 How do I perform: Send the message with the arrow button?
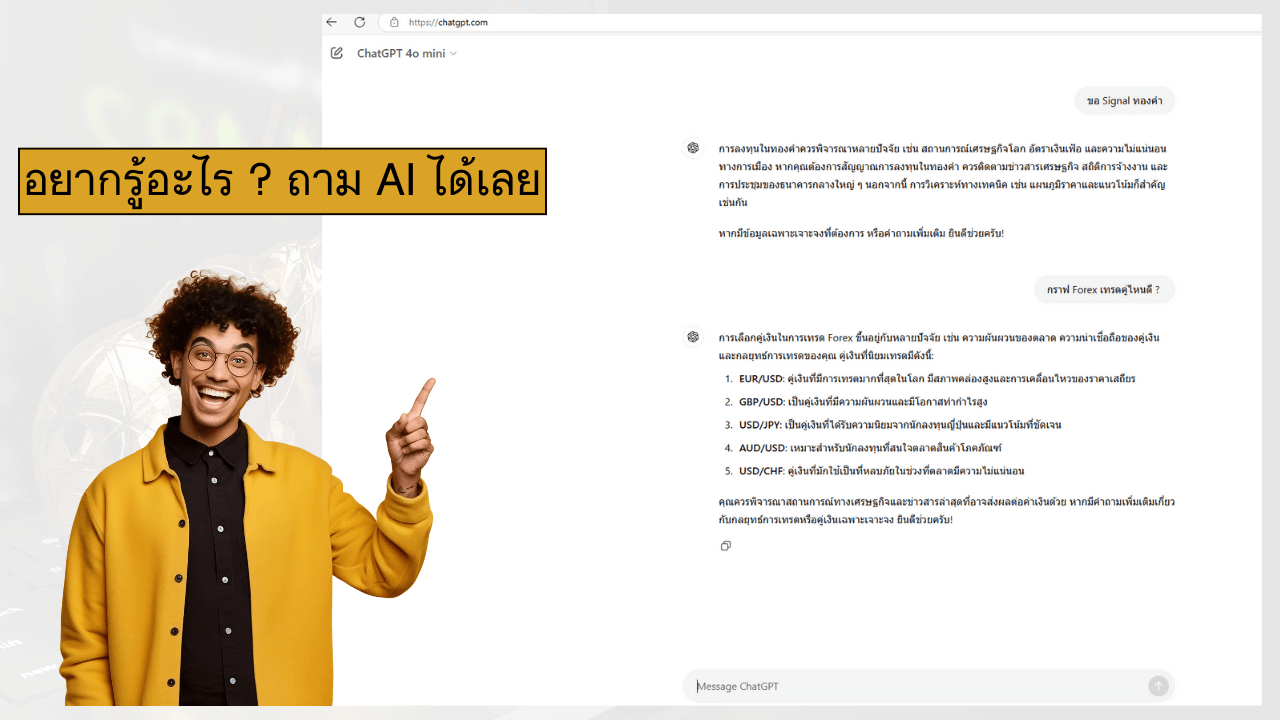click(1158, 686)
